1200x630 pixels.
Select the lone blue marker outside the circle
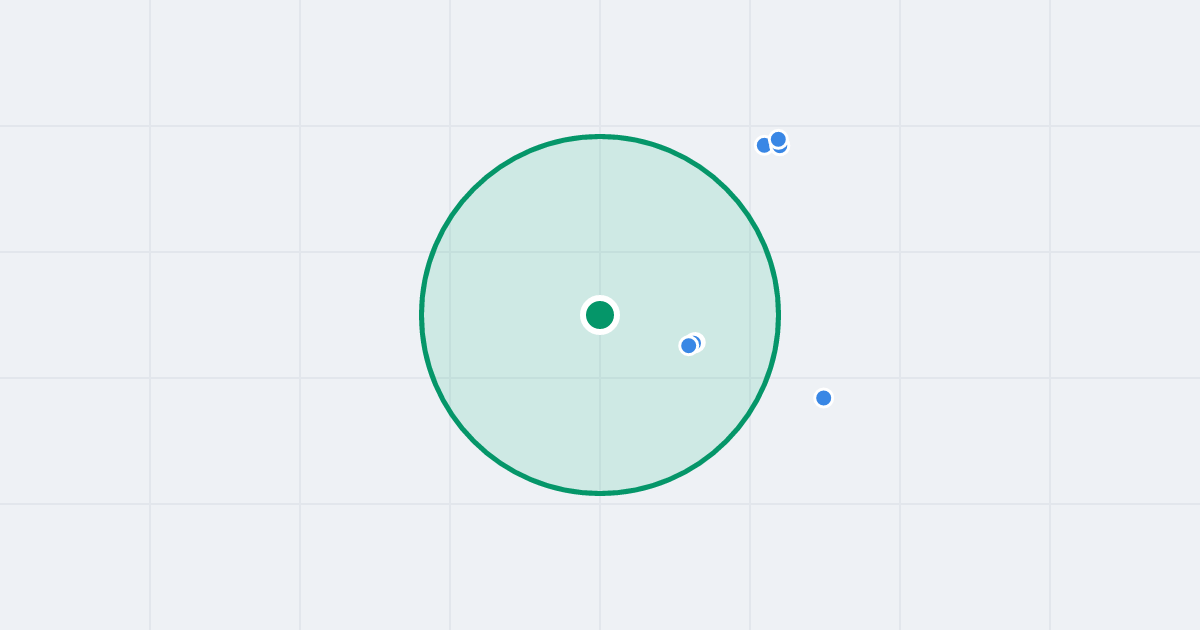click(824, 398)
